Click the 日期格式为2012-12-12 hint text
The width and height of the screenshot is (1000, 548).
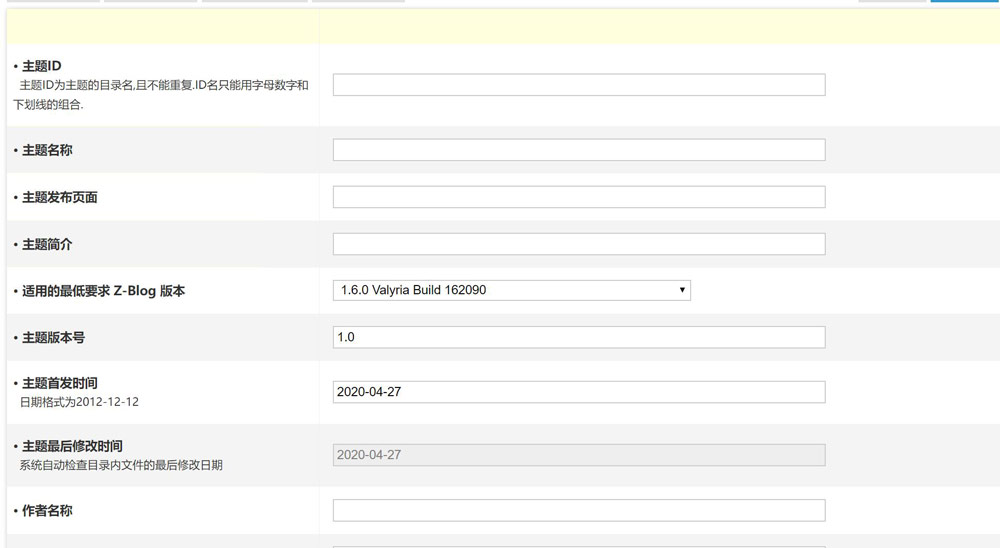(x=79, y=402)
